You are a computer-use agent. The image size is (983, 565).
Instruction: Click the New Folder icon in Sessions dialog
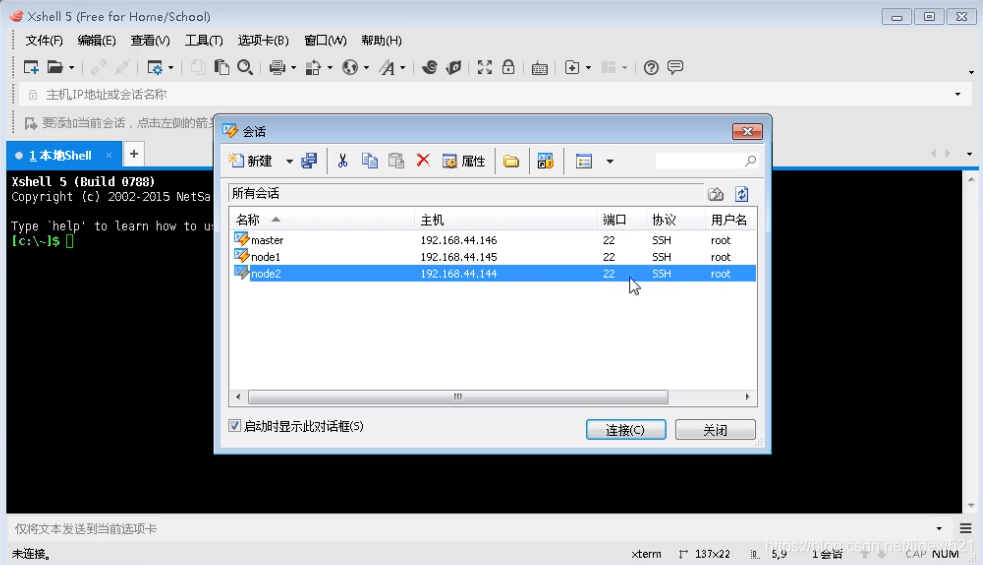512,161
